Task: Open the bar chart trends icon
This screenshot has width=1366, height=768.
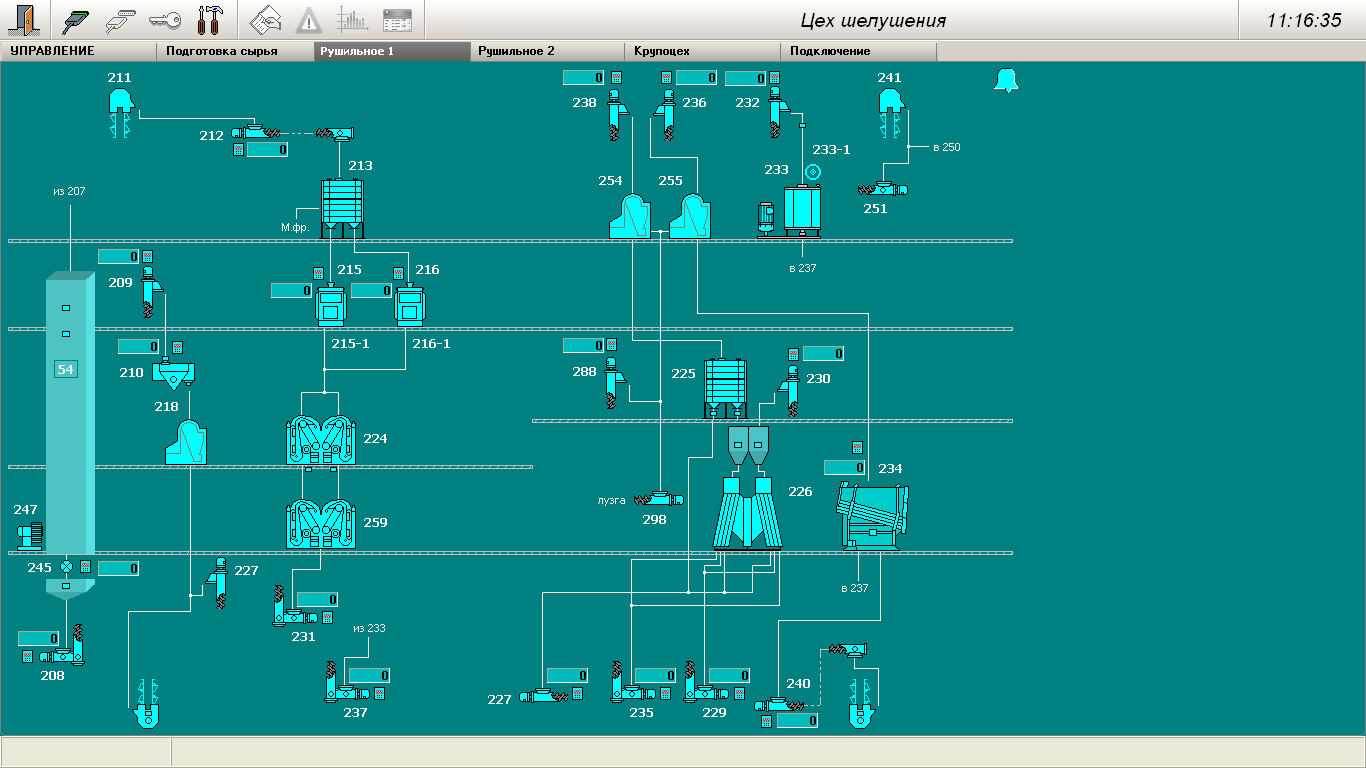Action: [x=352, y=19]
